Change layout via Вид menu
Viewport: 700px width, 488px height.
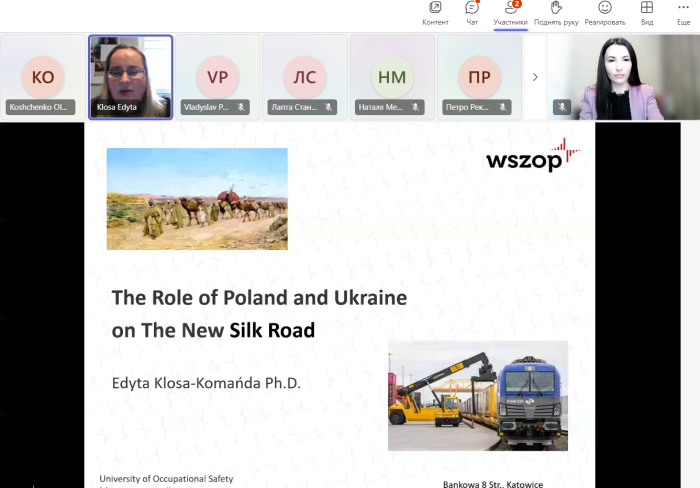coord(647,13)
